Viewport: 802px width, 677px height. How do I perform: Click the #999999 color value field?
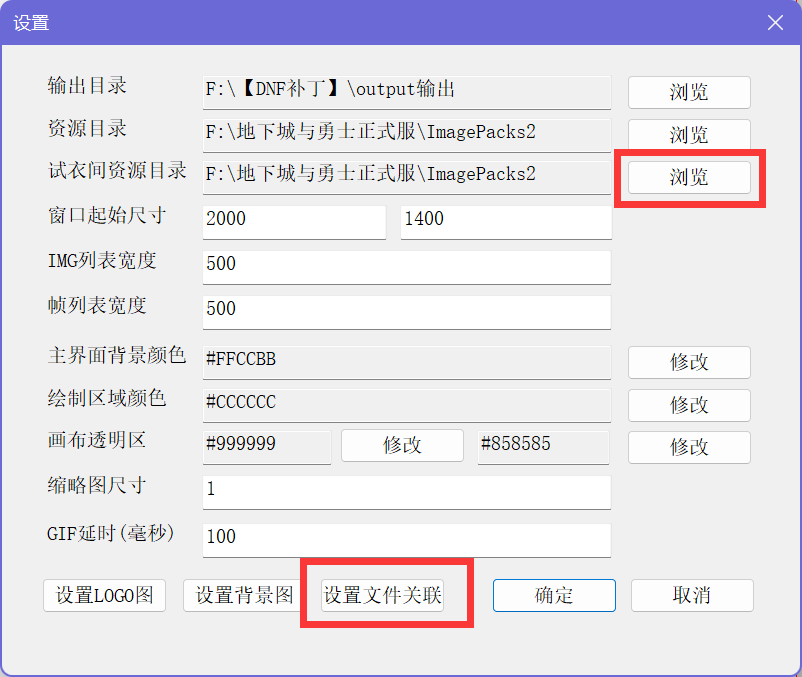coord(267,447)
